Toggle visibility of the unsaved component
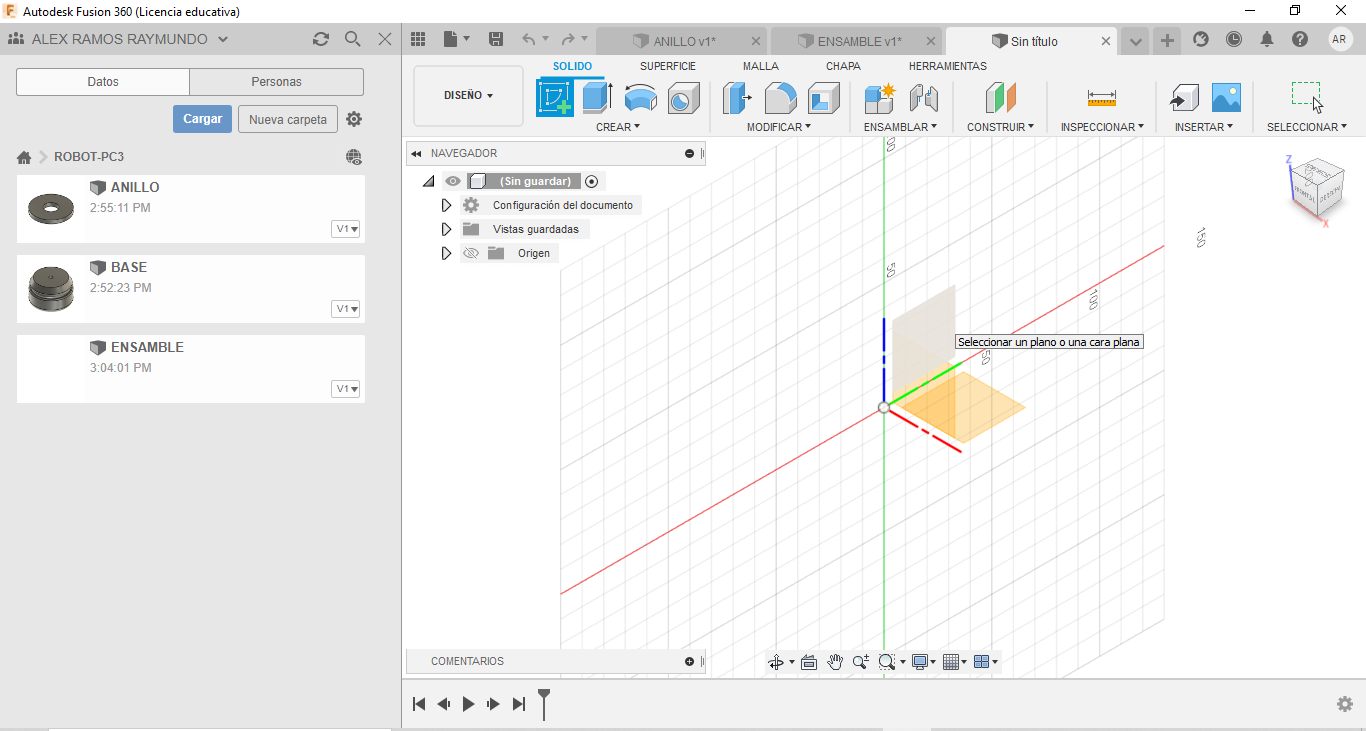The image size is (1366, 731). (453, 181)
